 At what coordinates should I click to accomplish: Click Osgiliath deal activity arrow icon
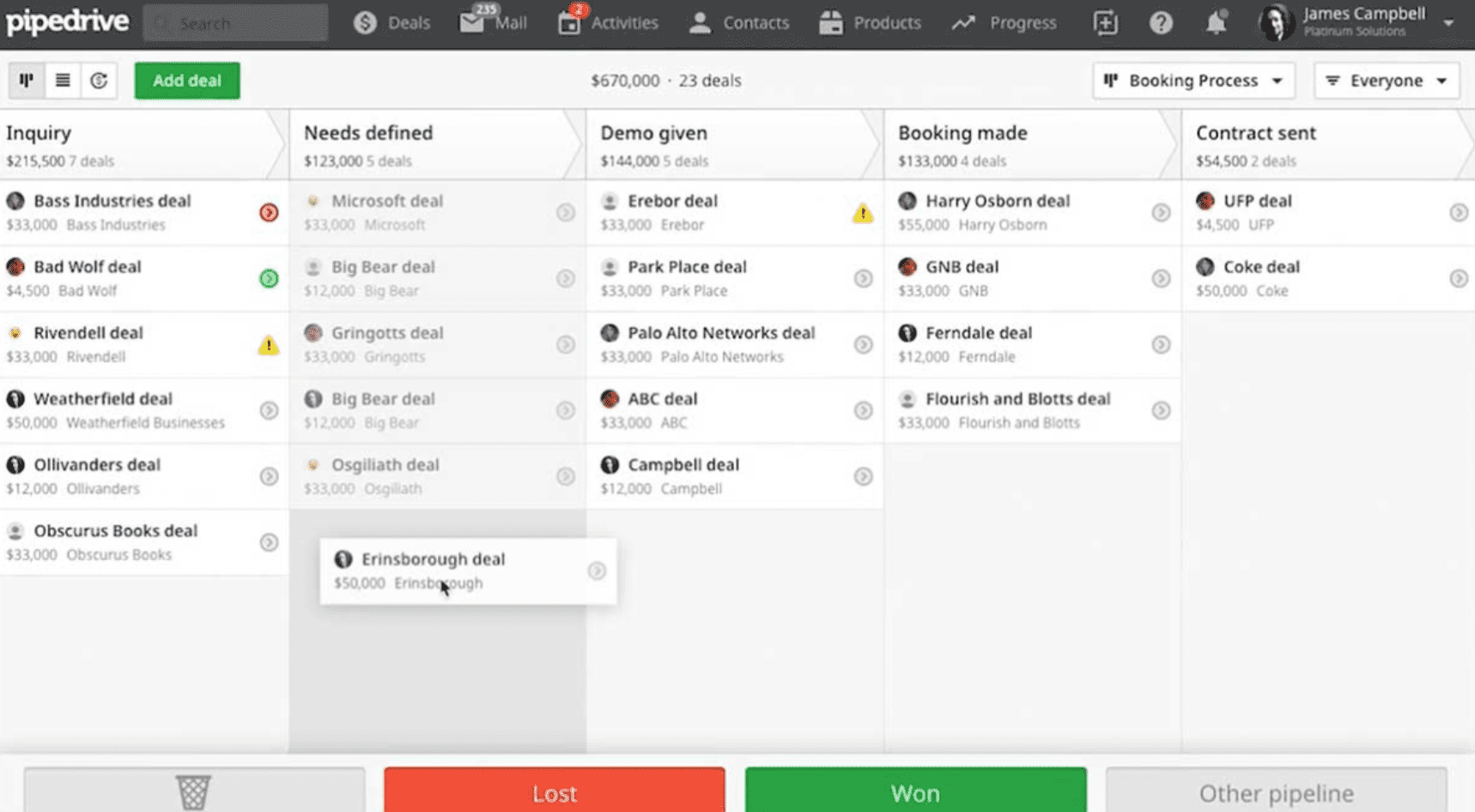(565, 476)
